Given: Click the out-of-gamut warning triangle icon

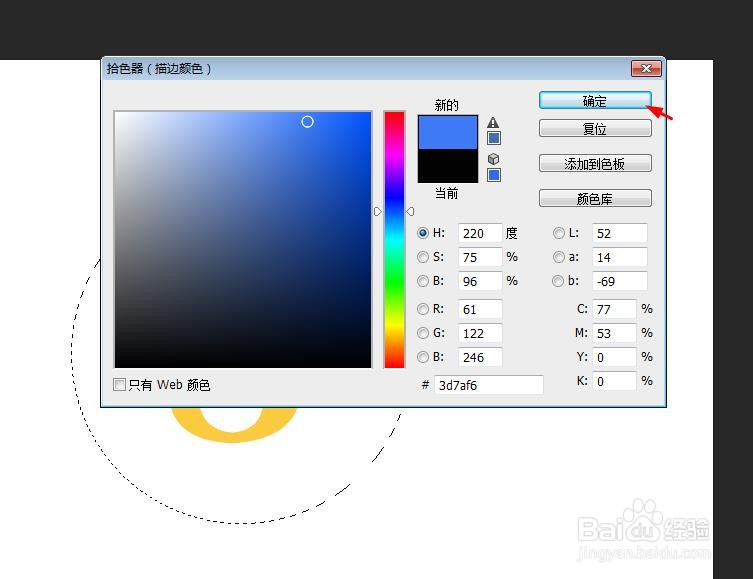Looking at the screenshot, I should click(493, 123).
